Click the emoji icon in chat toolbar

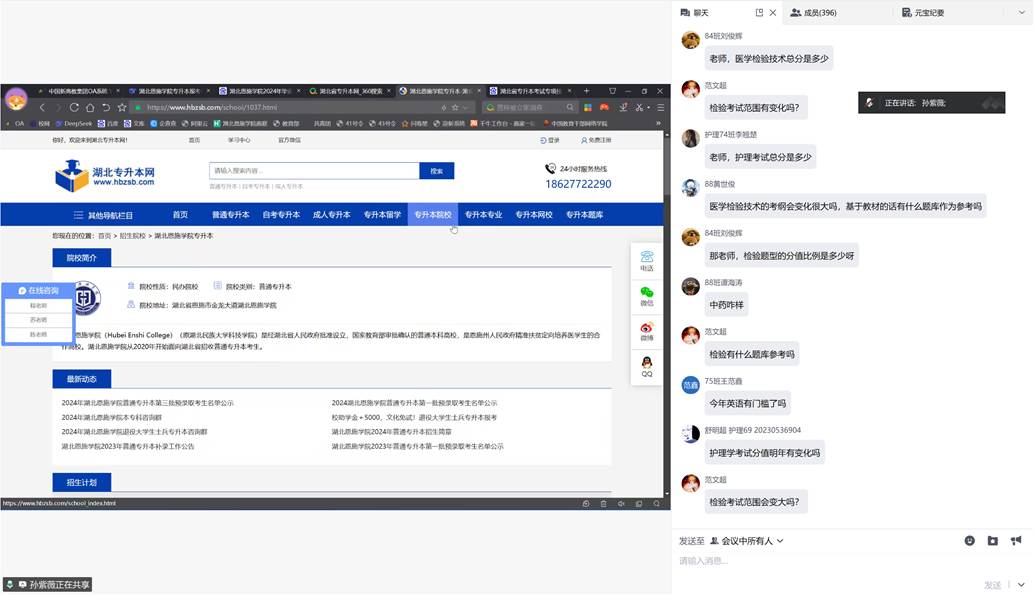click(x=969, y=541)
